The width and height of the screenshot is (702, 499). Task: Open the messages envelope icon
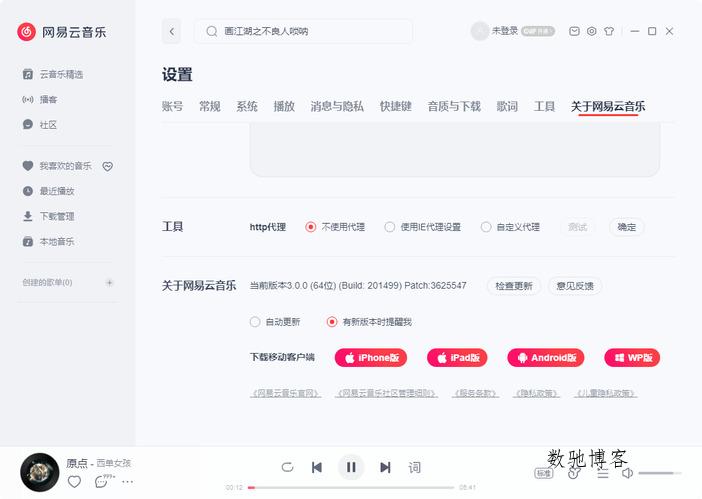[x=574, y=31]
